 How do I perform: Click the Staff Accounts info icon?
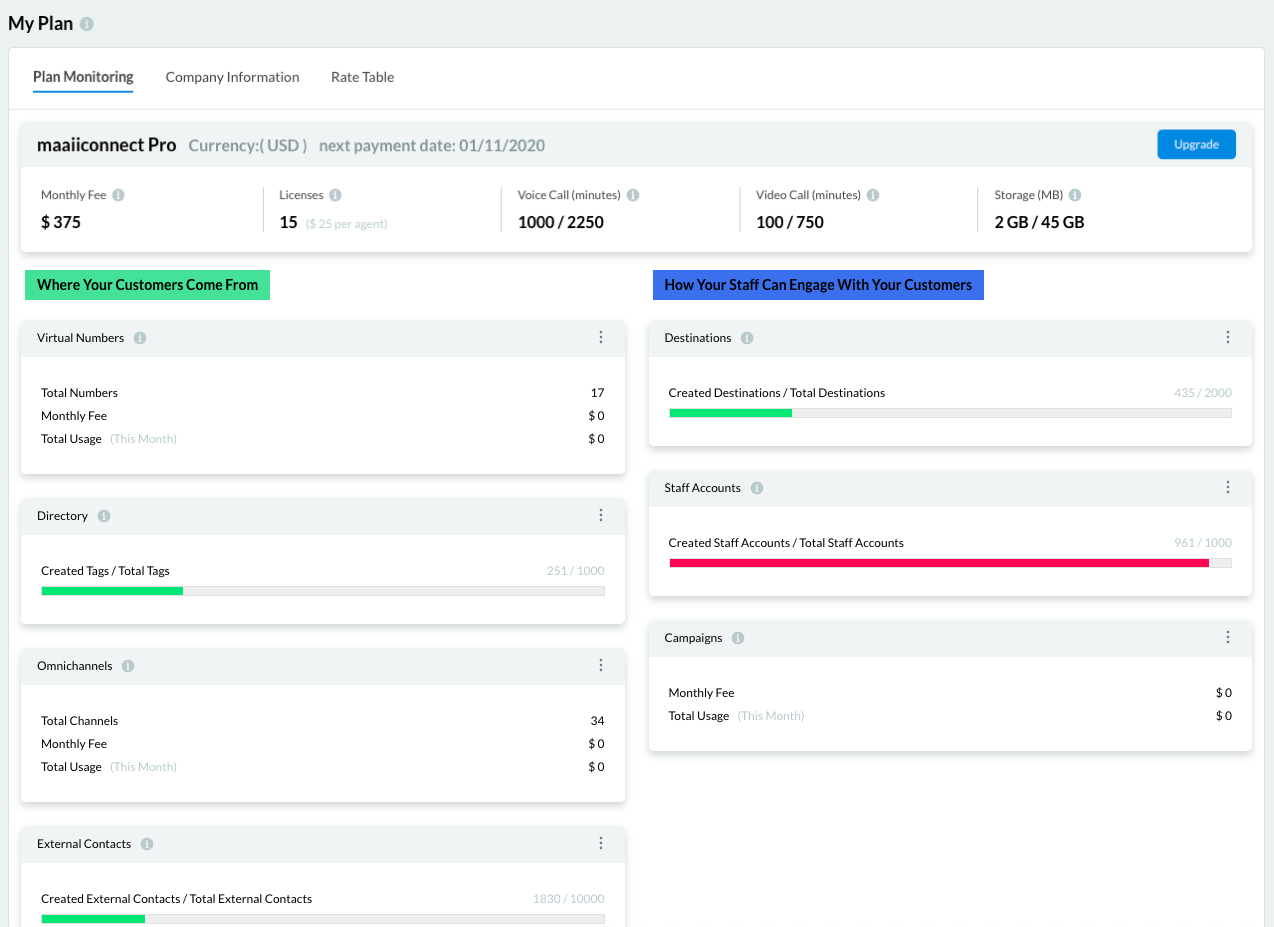(x=757, y=488)
